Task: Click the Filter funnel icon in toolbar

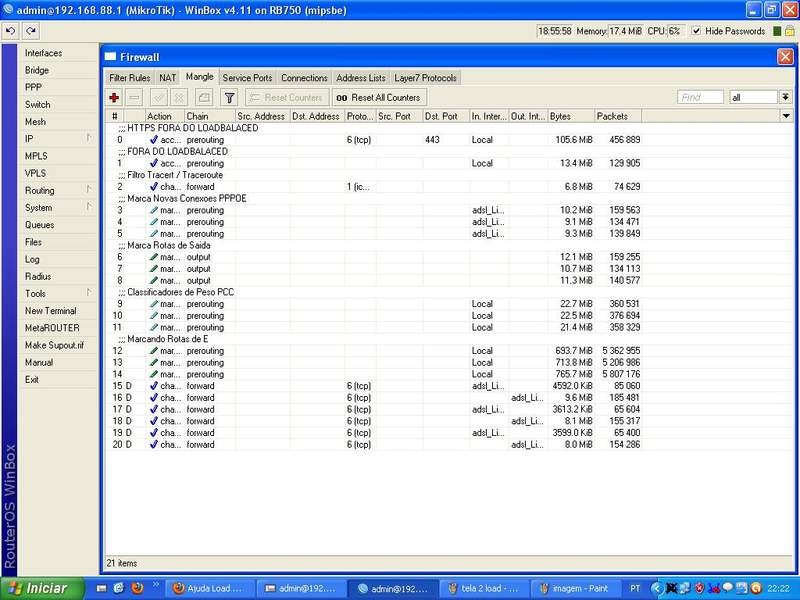Action: click(x=229, y=97)
